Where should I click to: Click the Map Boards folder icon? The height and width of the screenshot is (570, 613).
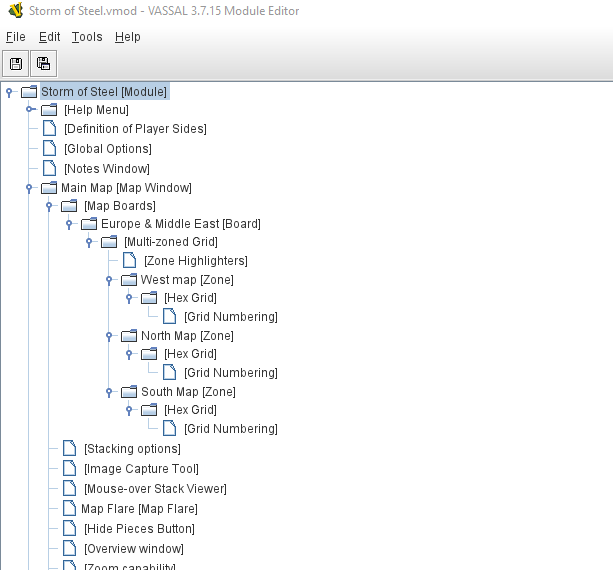[69, 206]
